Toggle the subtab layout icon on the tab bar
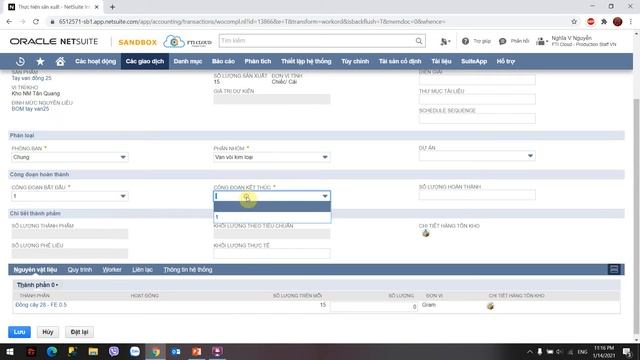The image size is (640, 360). (x=614, y=269)
